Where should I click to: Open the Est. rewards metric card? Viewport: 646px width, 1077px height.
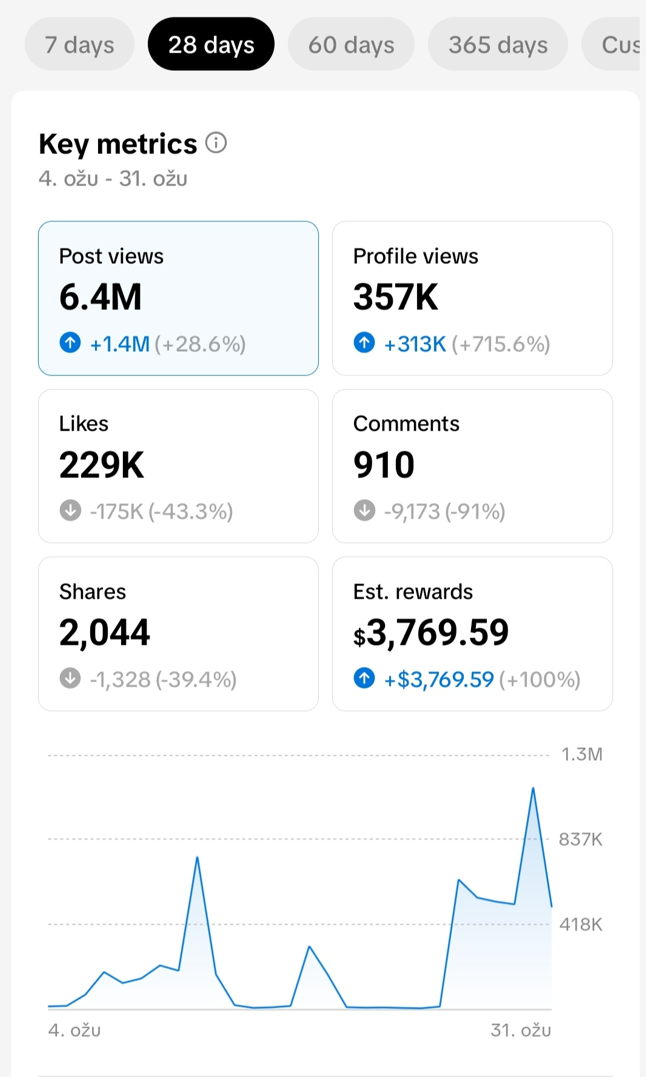472,633
